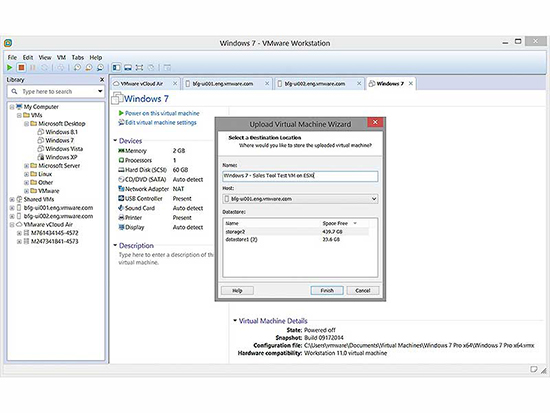Click the Memory device icon
550x413 pixels.
point(121,151)
